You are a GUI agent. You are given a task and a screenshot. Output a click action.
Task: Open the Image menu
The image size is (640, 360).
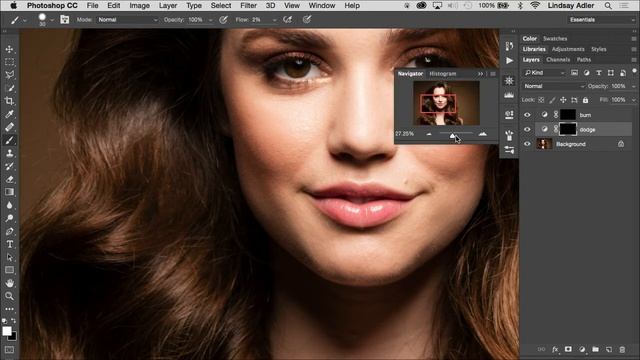pyautogui.click(x=139, y=6)
